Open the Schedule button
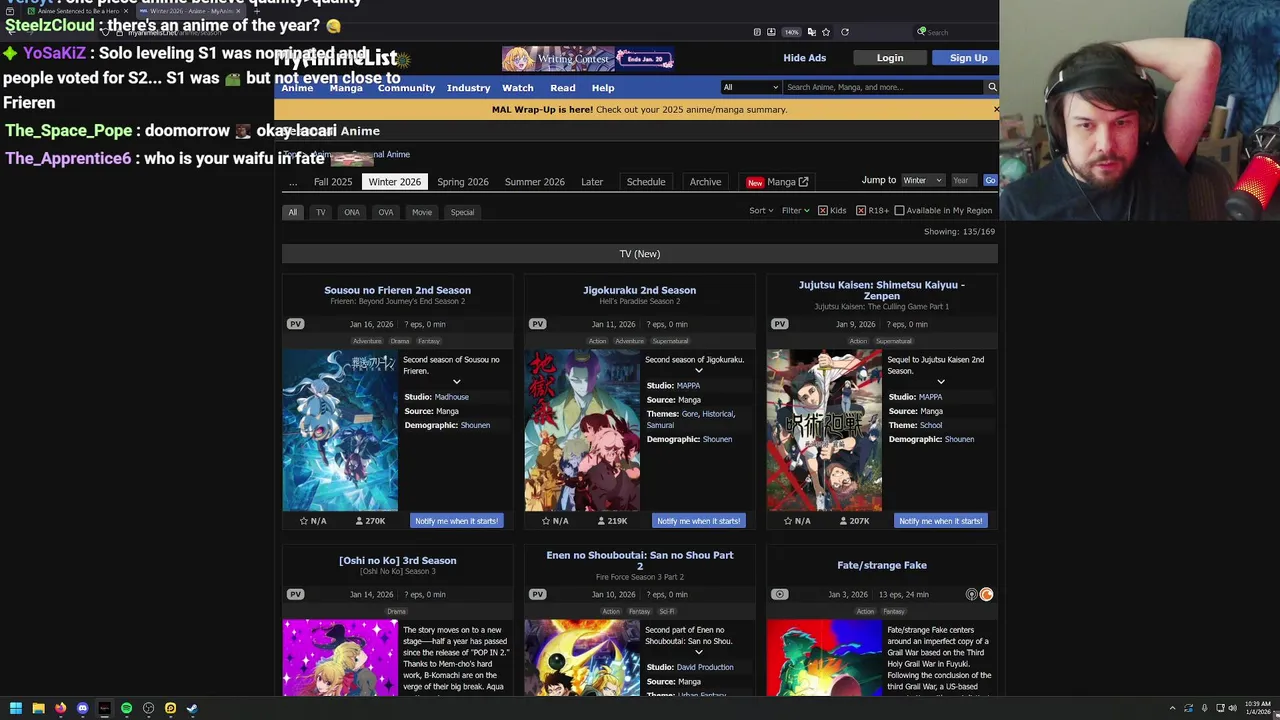1280x720 pixels. 646,182
